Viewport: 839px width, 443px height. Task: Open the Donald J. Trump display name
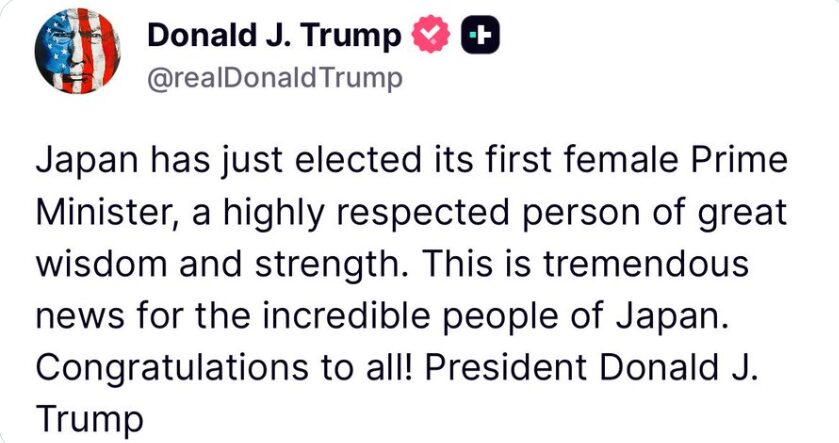274,37
